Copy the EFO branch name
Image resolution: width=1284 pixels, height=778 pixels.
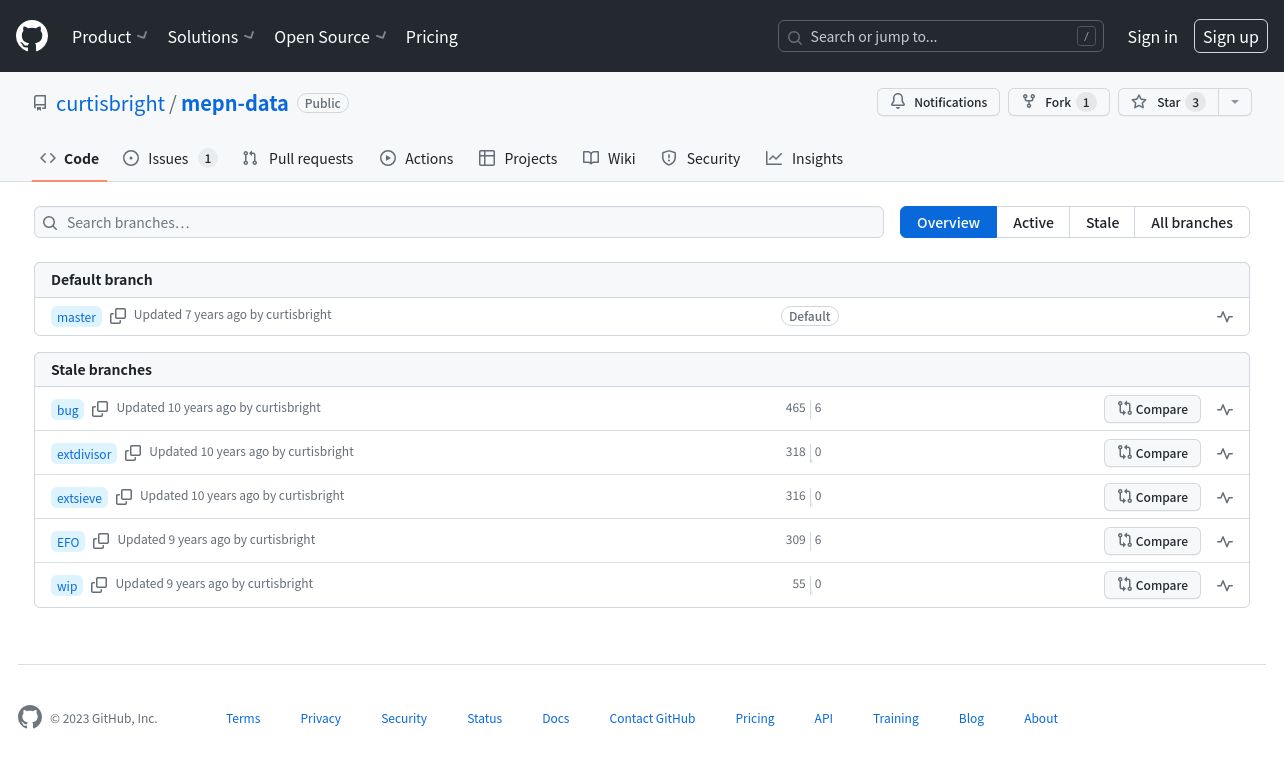101,541
